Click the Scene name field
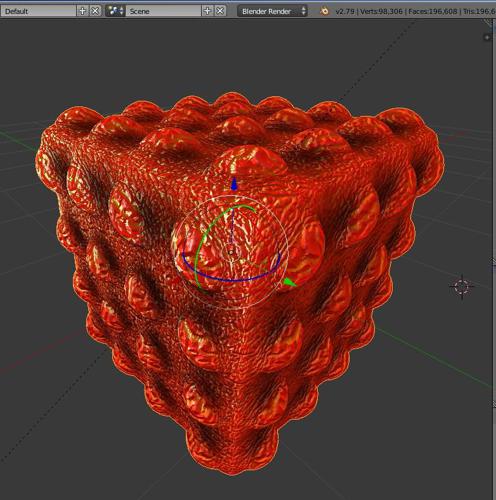This screenshot has height=500, width=496. coord(164,11)
